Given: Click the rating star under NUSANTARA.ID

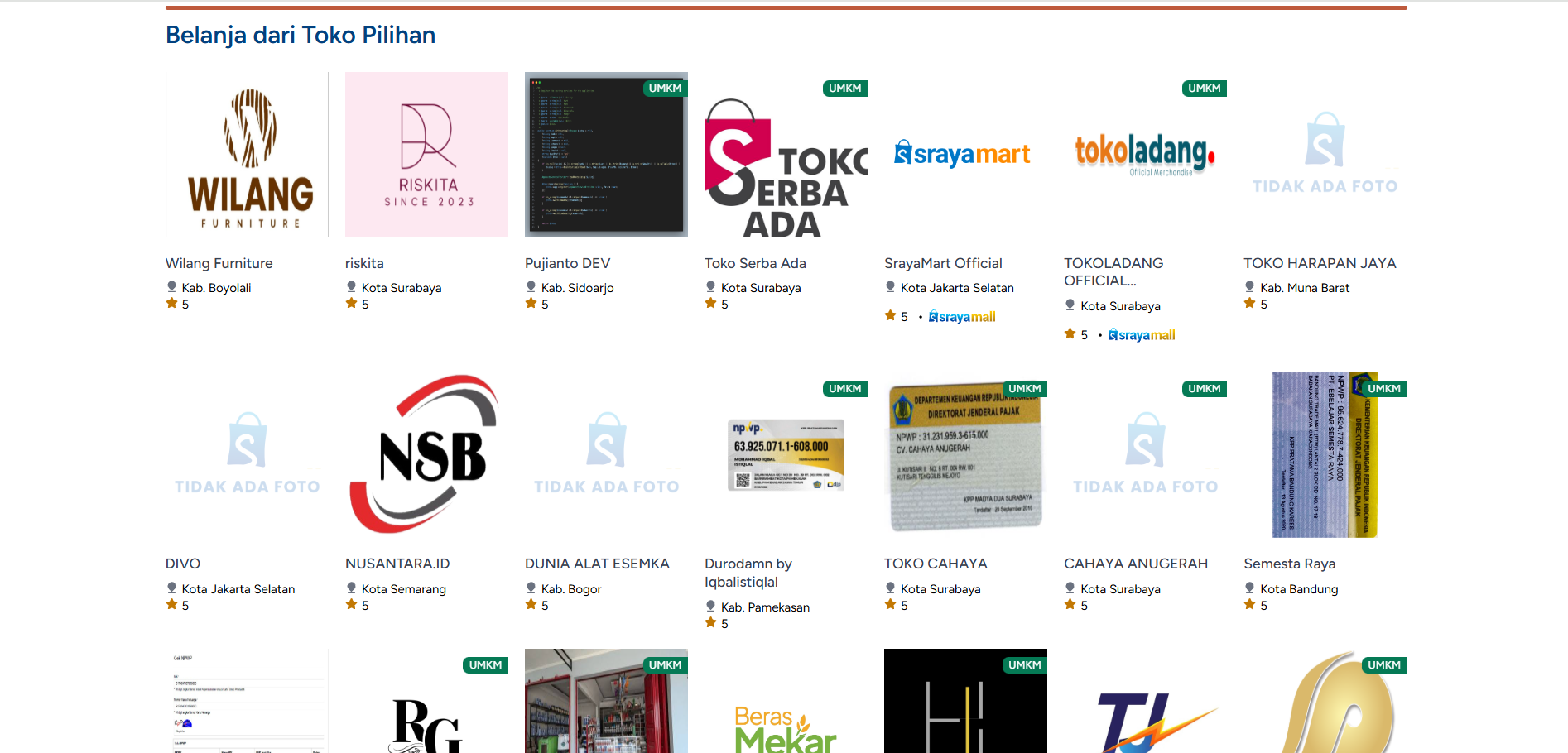Looking at the screenshot, I should point(351,605).
